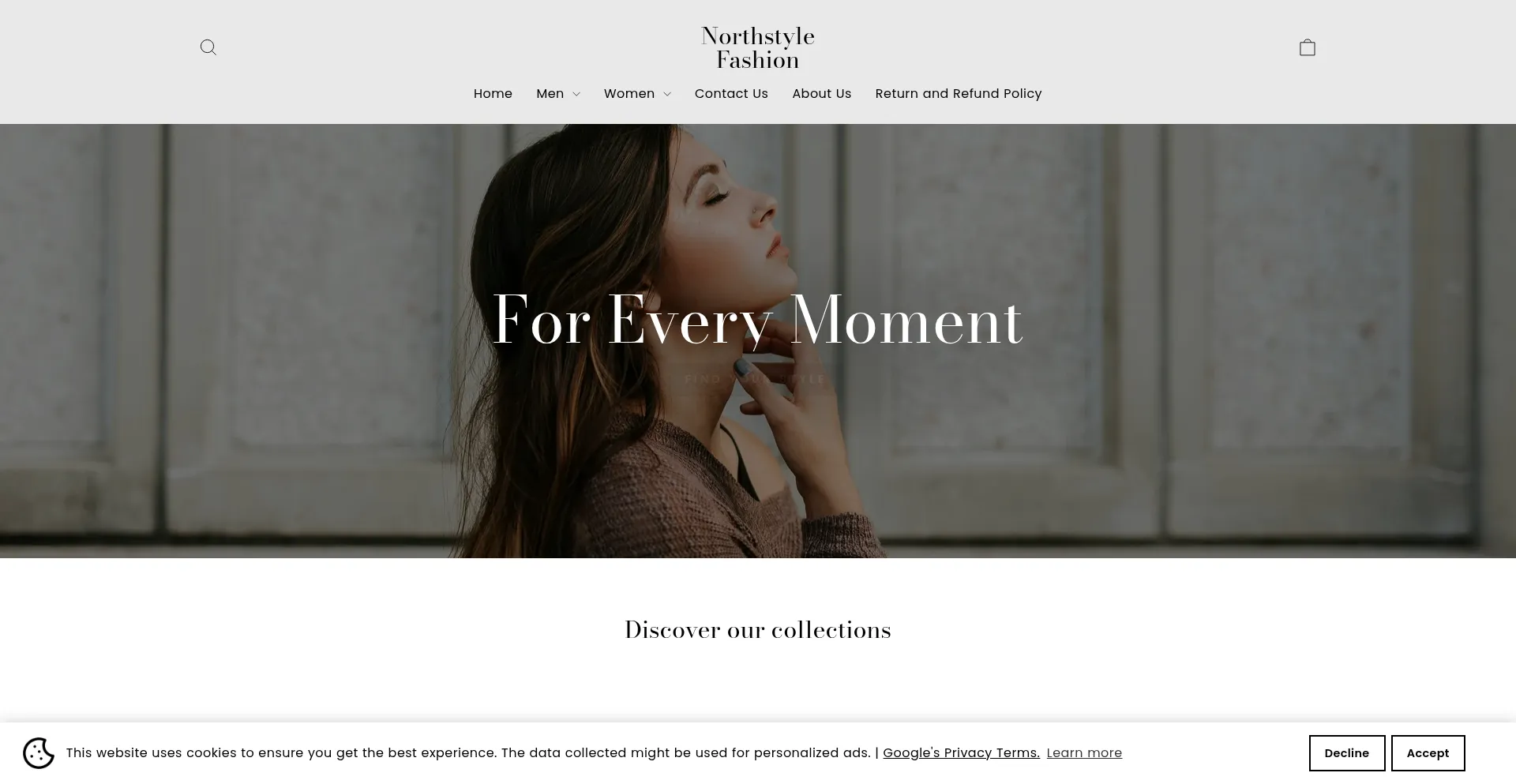Screen dimensions: 1516x784
Task: Follow the Learn more cookie link
Action: point(1084,753)
